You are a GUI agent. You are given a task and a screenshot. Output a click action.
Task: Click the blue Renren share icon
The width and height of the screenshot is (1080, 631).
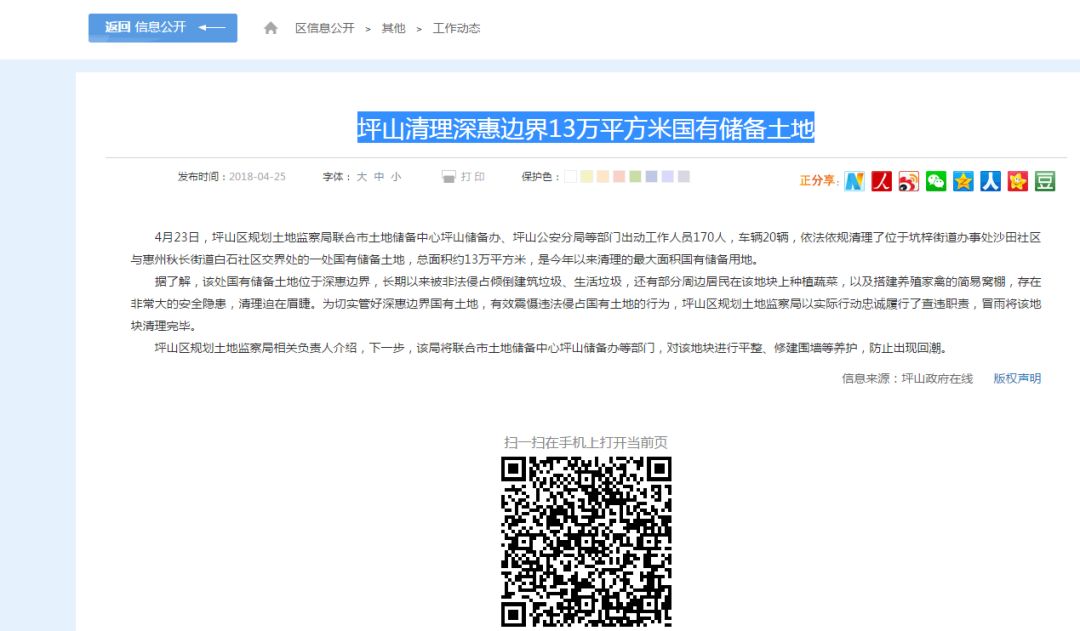pos(990,181)
